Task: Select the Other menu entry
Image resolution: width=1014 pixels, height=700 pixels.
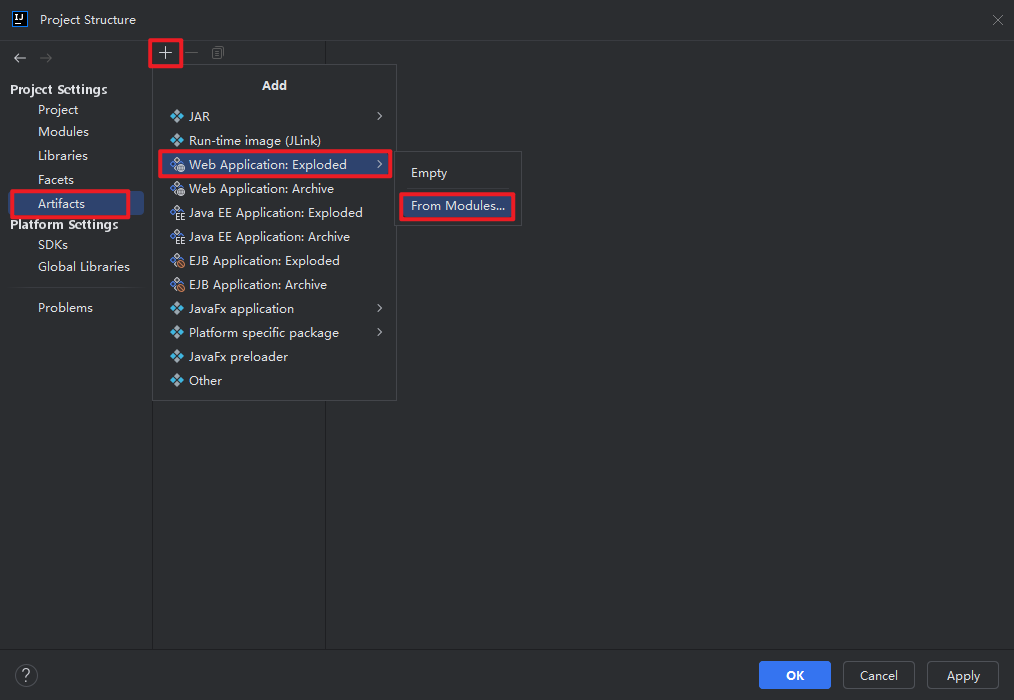Action: click(275, 380)
